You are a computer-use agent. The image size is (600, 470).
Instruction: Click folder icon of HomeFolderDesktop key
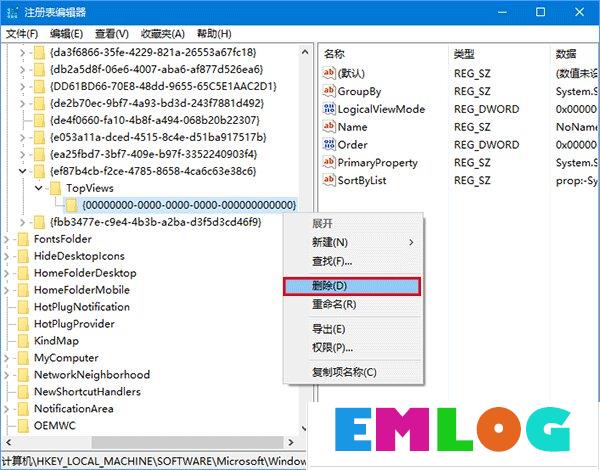click(x=23, y=273)
